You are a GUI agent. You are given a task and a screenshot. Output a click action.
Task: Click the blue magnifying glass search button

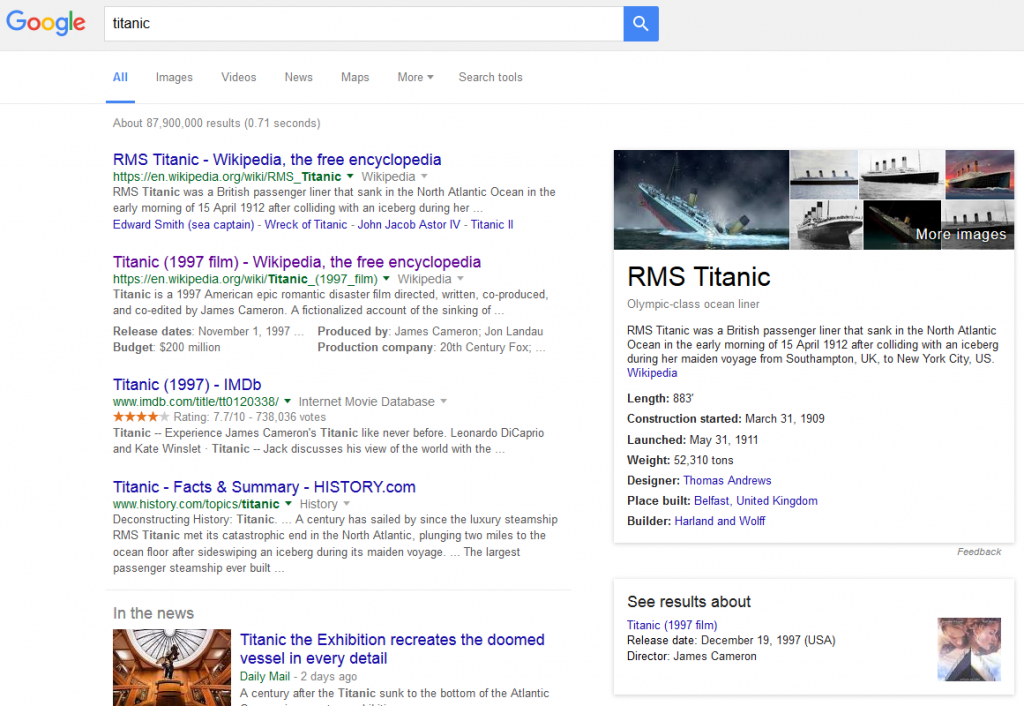640,23
